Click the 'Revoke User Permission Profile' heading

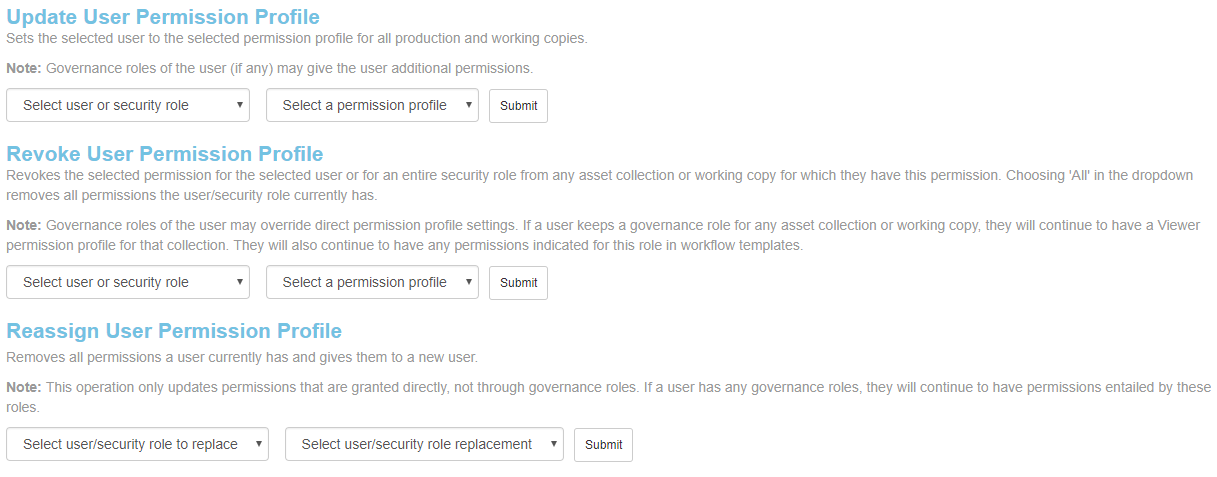tap(165, 154)
